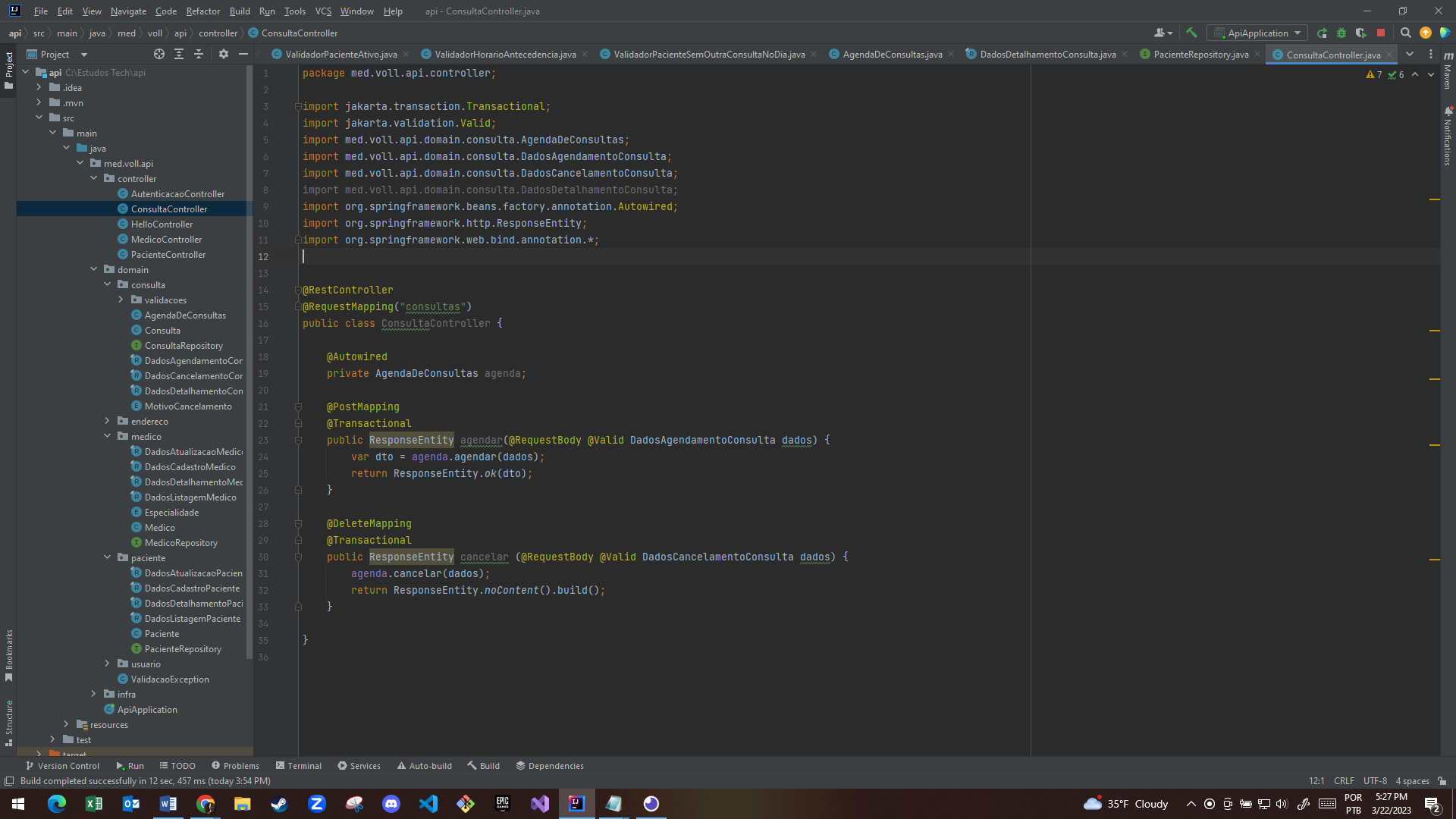This screenshot has height=819, width=1456.
Task: Open the Refactor menu
Action: point(202,11)
